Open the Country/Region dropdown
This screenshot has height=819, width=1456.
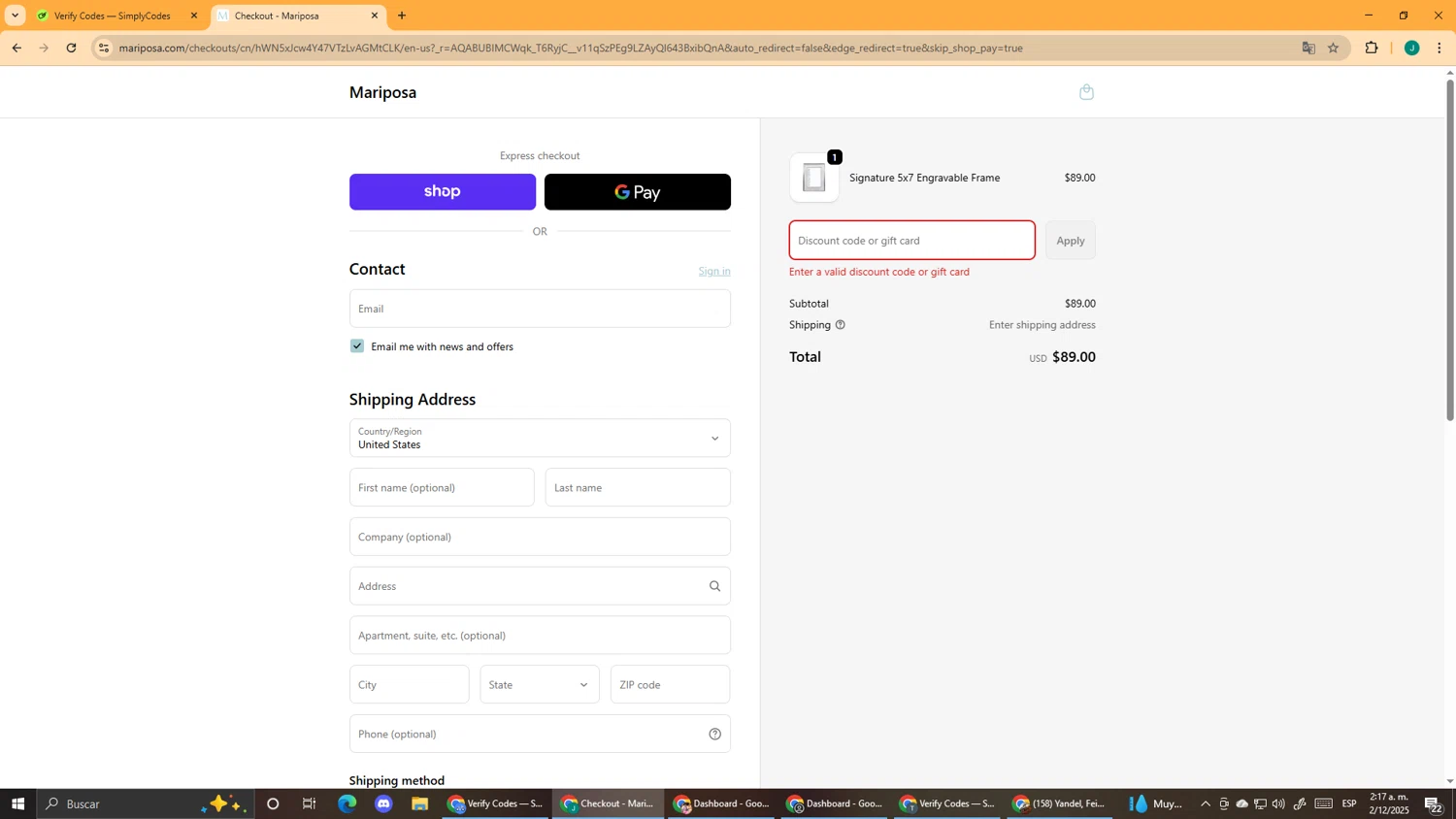540,438
